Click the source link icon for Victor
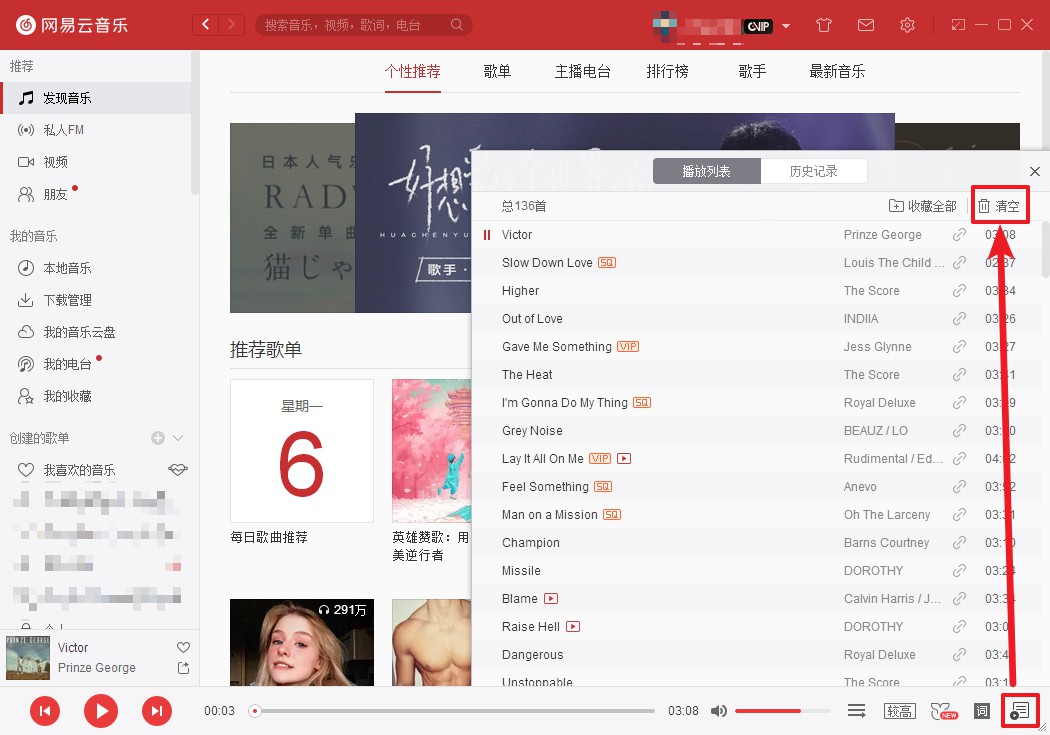The width and height of the screenshot is (1050, 735). tap(960, 235)
